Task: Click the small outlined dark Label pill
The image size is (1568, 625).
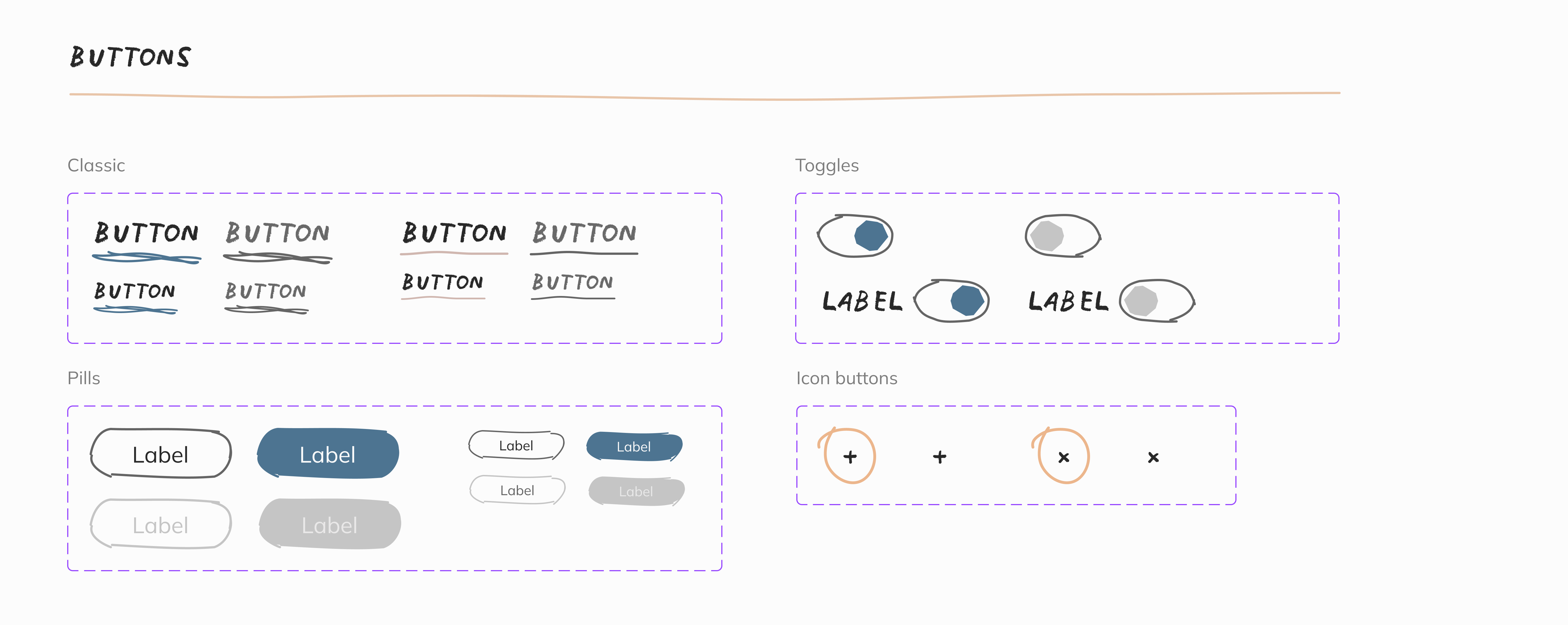Action: coord(516,446)
